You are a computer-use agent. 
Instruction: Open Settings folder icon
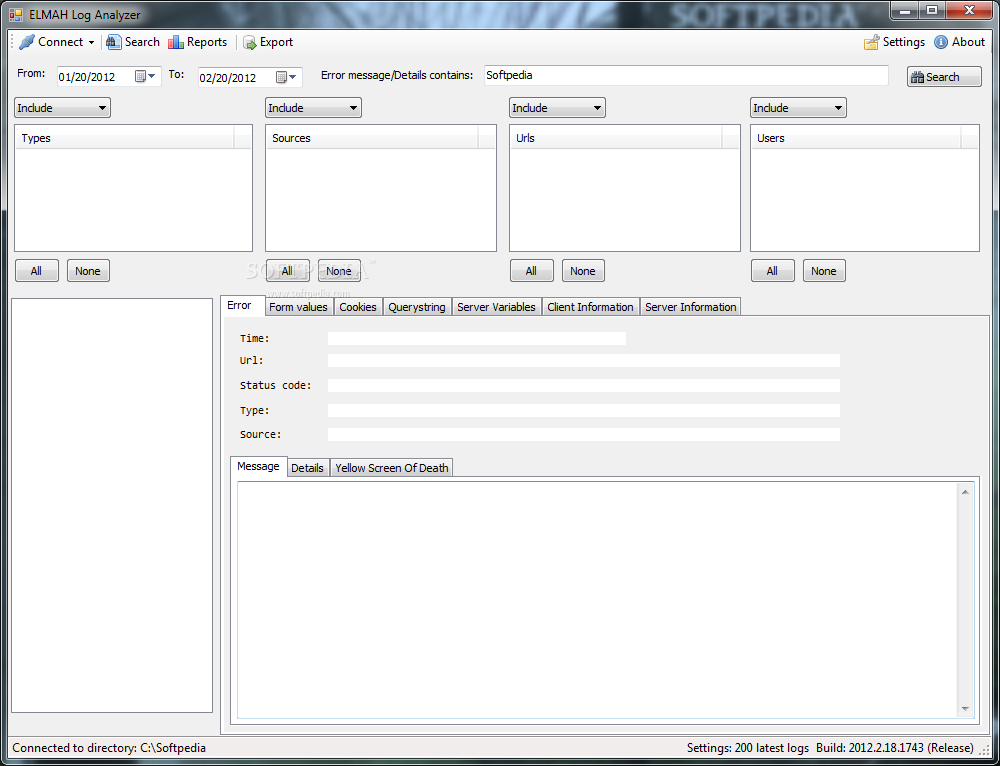pos(871,42)
